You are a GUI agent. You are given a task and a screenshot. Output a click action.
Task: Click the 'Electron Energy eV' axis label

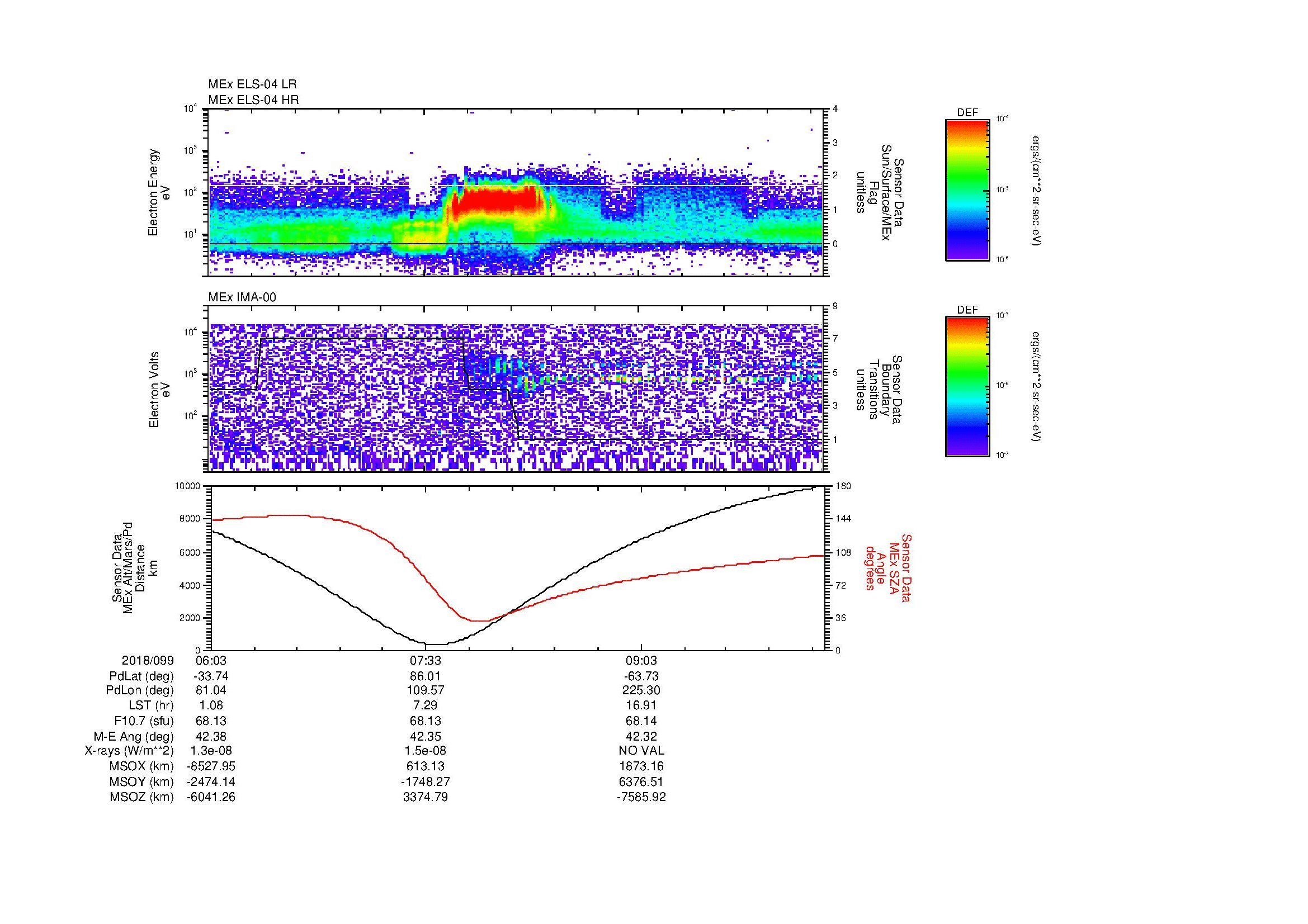click(x=159, y=192)
